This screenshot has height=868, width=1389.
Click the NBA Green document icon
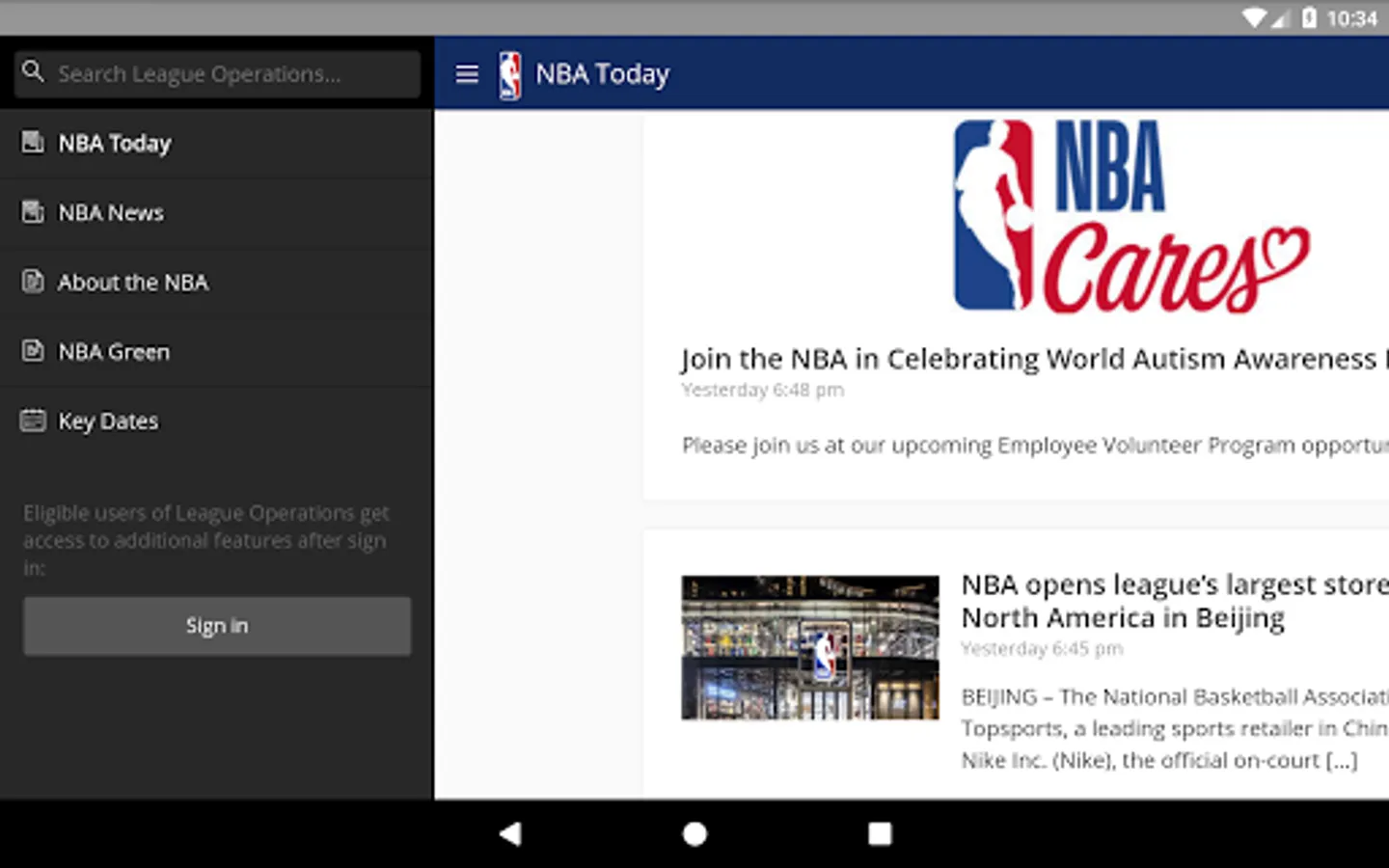[x=33, y=351]
